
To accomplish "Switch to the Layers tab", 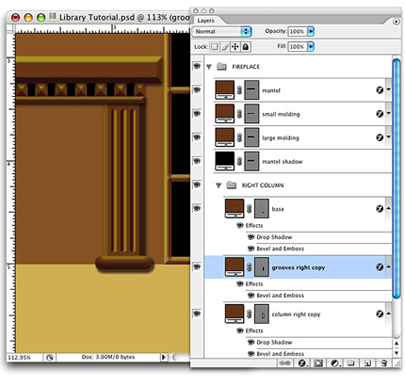I will 206,21.
